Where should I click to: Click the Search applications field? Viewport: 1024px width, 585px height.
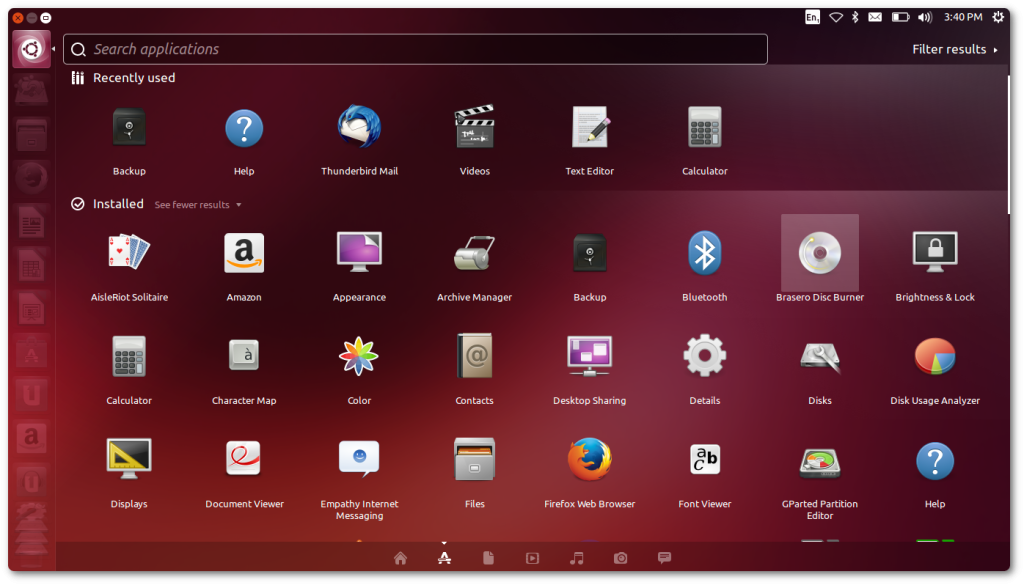click(415, 50)
